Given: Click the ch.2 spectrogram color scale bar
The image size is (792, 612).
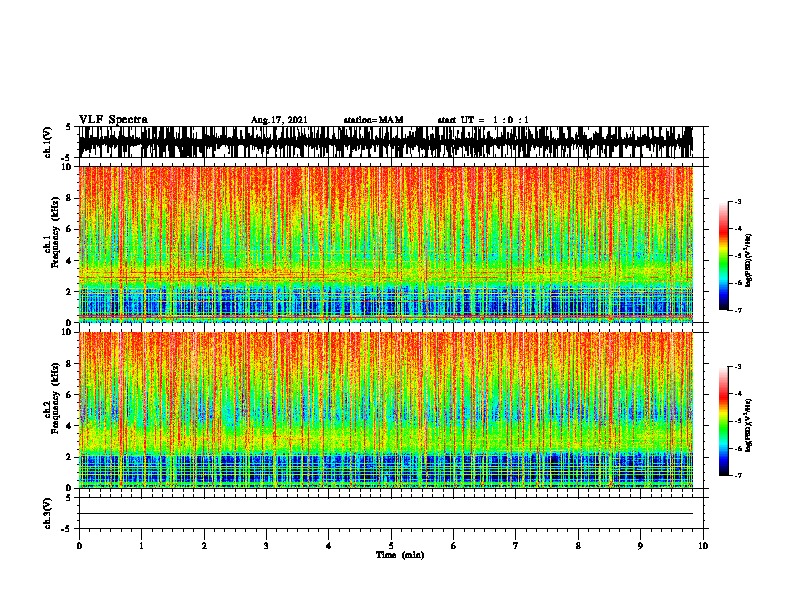Looking at the screenshot, I should click(x=724, y=421).
